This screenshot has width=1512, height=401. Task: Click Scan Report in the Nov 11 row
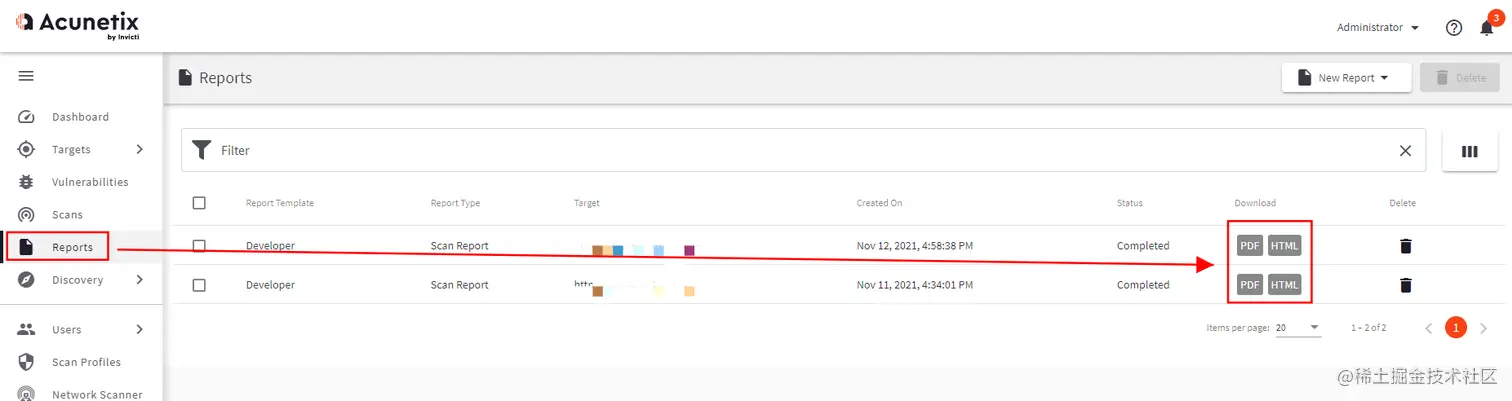pyautogui.click(x=459, y=285)
